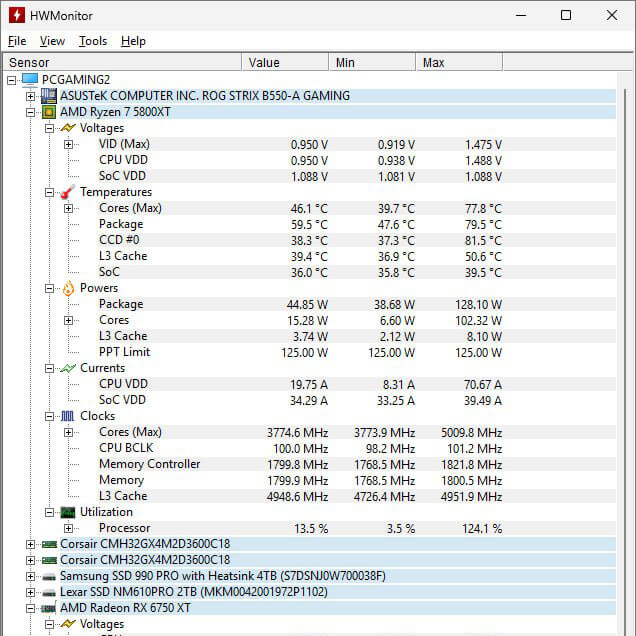Open the View menu
Viewport: 636px width, 636px height.
click(x=52, y=41)
